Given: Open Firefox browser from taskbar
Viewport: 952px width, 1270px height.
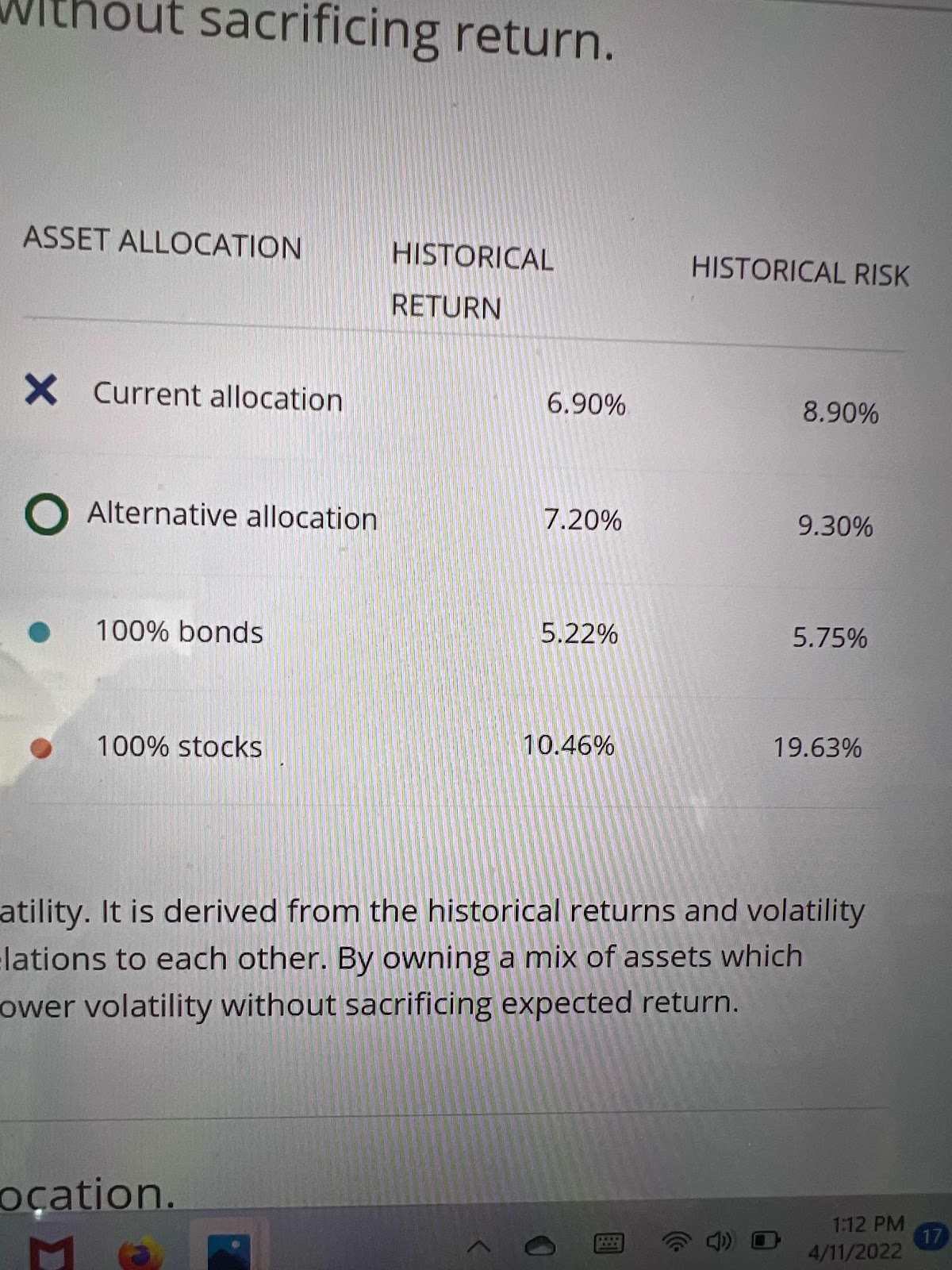Looking at the screenshot, I should 140,1254.
